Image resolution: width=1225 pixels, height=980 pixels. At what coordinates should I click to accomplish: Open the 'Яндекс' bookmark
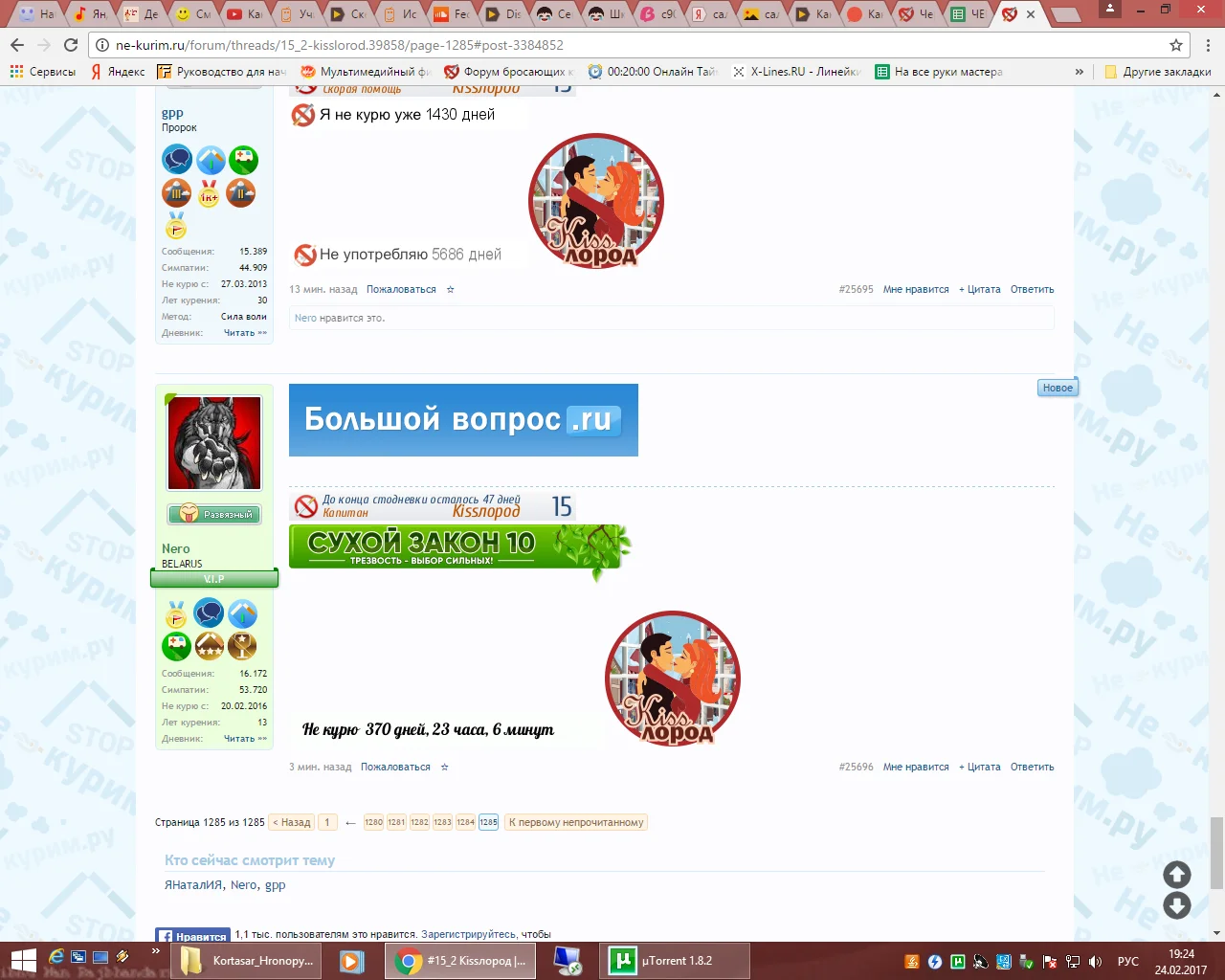click(118, 72)
